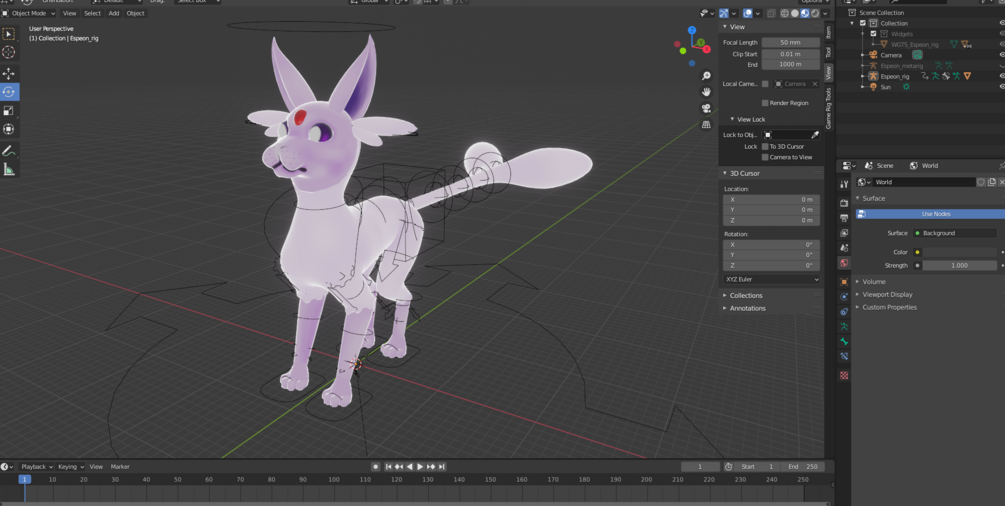Open the Physics properties tab icon
Screen dimensions: 1005x506
[x=844, y=296]
